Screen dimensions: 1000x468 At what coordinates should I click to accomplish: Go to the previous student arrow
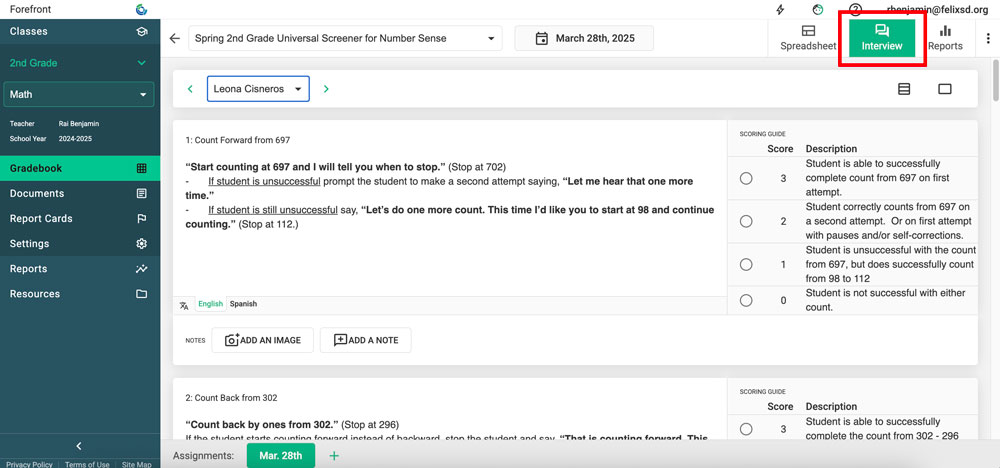(190, 89)
